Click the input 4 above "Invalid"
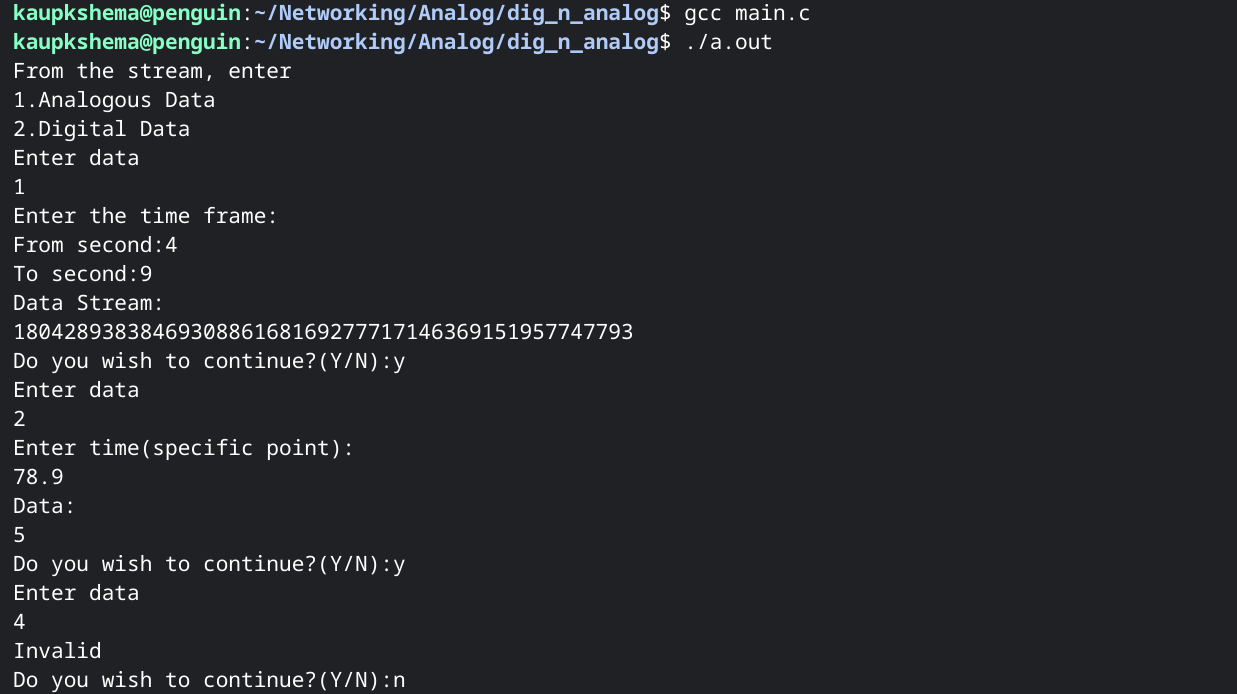 (19, 622)
